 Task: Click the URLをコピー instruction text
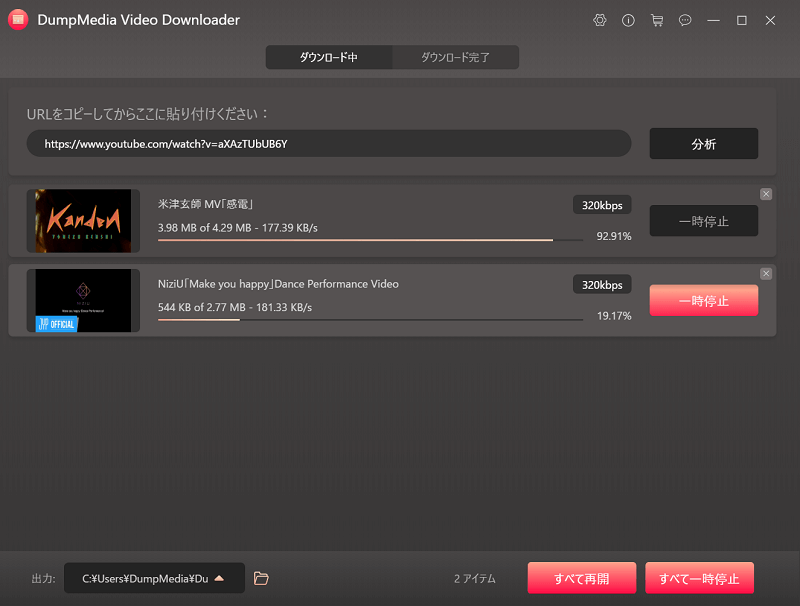[147, 114]
